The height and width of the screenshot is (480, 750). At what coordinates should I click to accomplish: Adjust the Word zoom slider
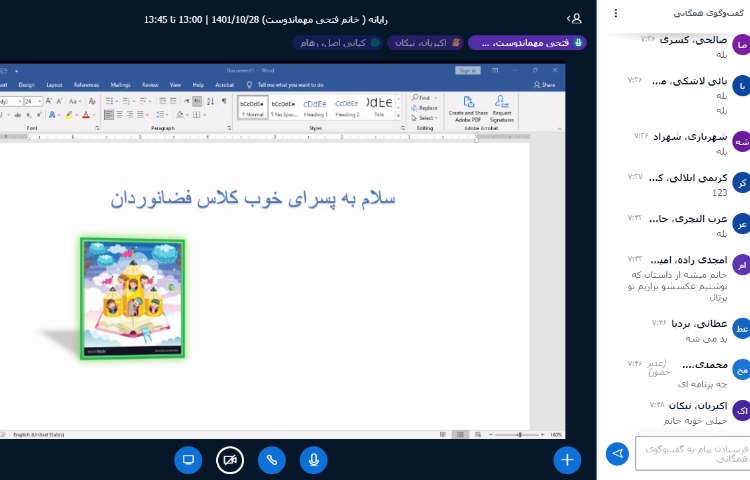[518, 435]
